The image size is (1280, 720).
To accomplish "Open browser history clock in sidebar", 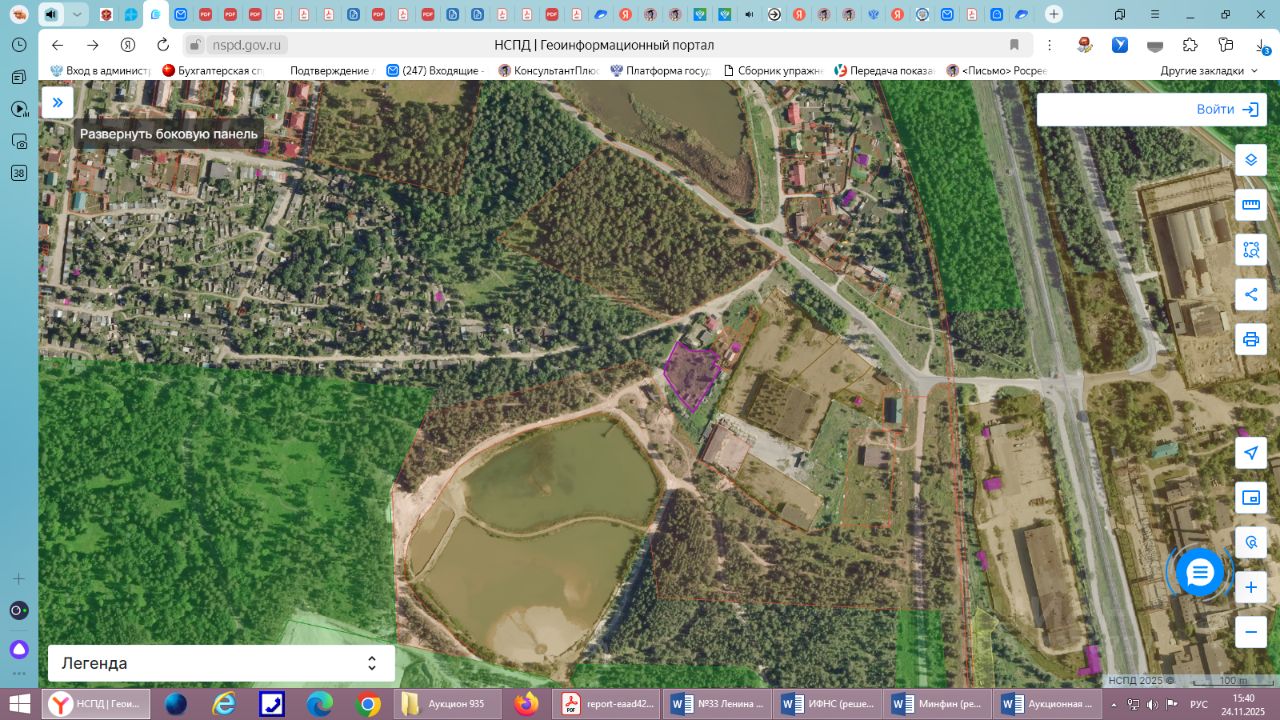I will [x=19, y=45].
